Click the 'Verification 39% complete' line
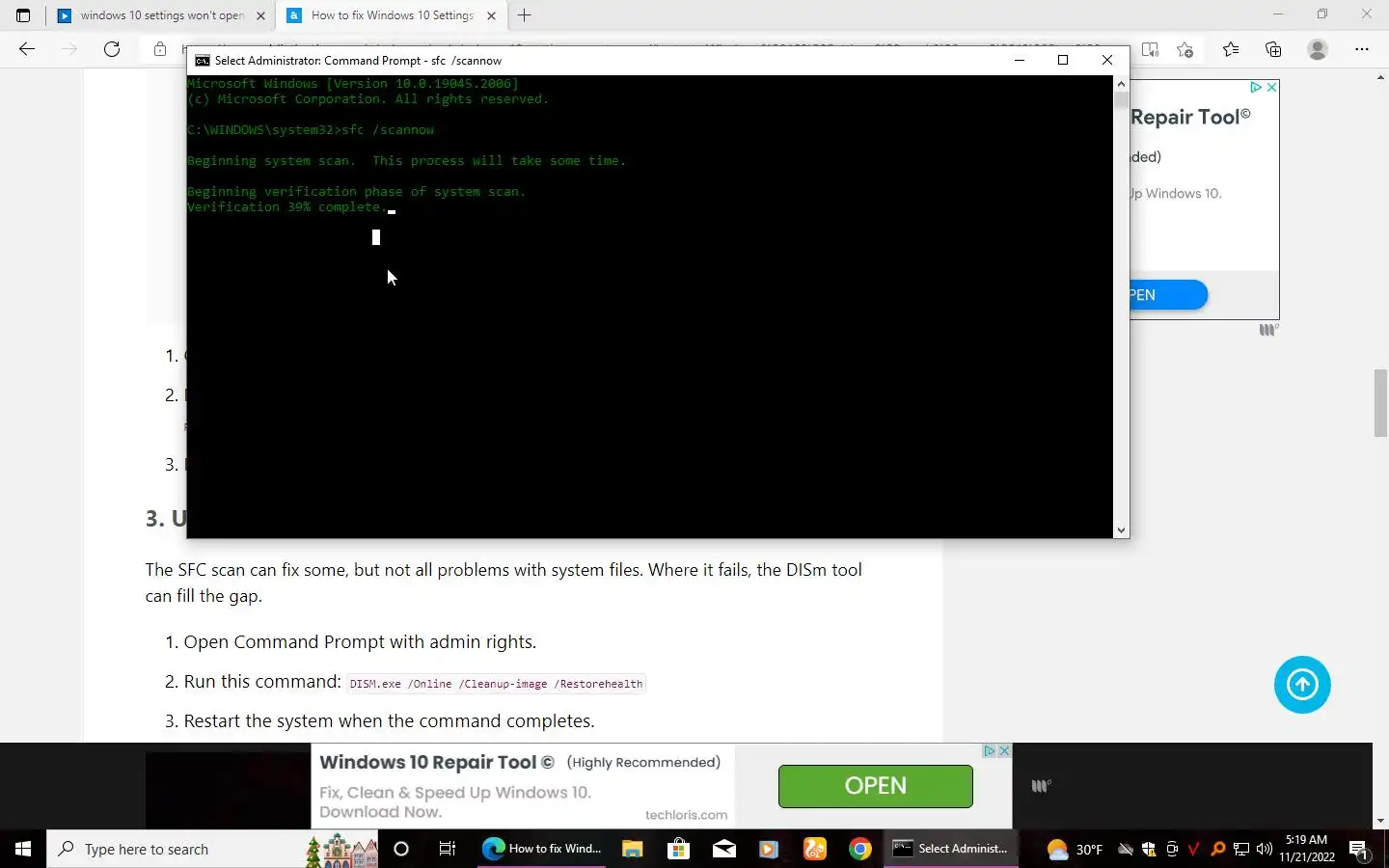 coord(286,207)
